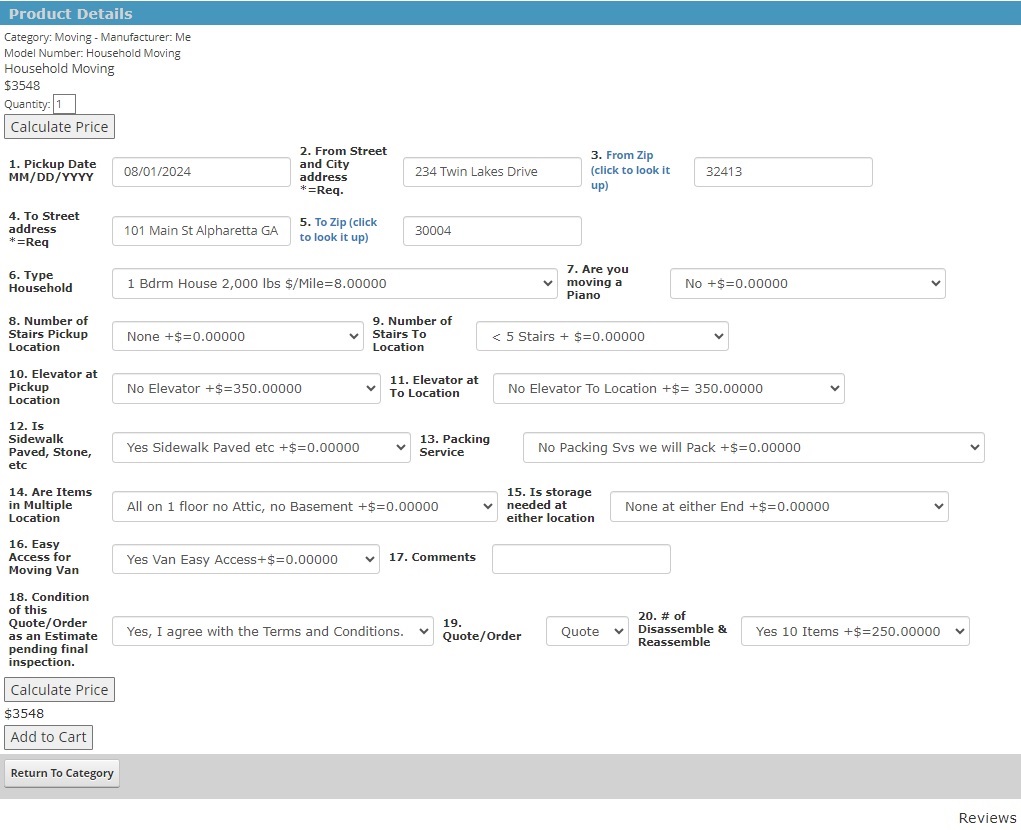The image size is (1021, 830).
Task: Expand the Type Household dropdown
Action: [x=334, y=284]
